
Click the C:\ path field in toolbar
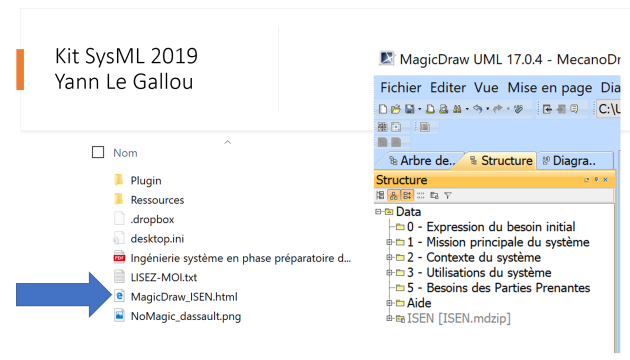click(x=609, y=109)
